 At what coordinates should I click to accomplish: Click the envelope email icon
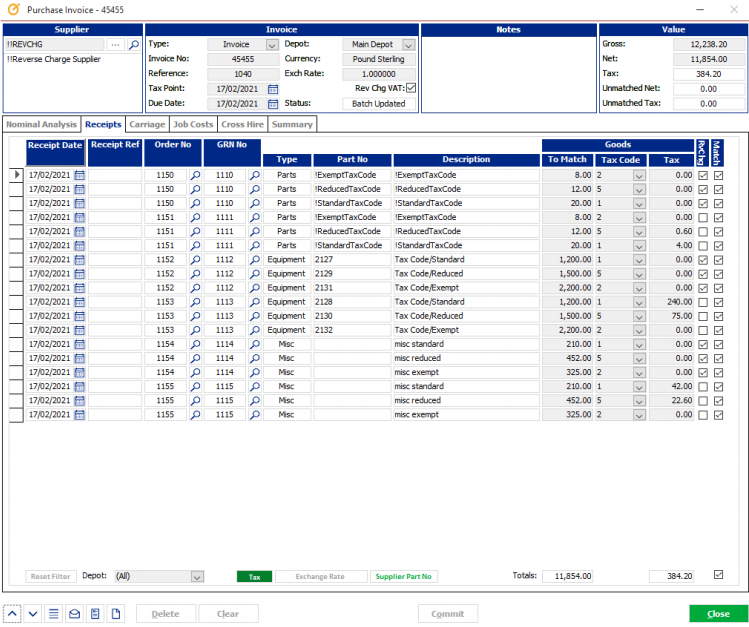click(x=75, y=614)
